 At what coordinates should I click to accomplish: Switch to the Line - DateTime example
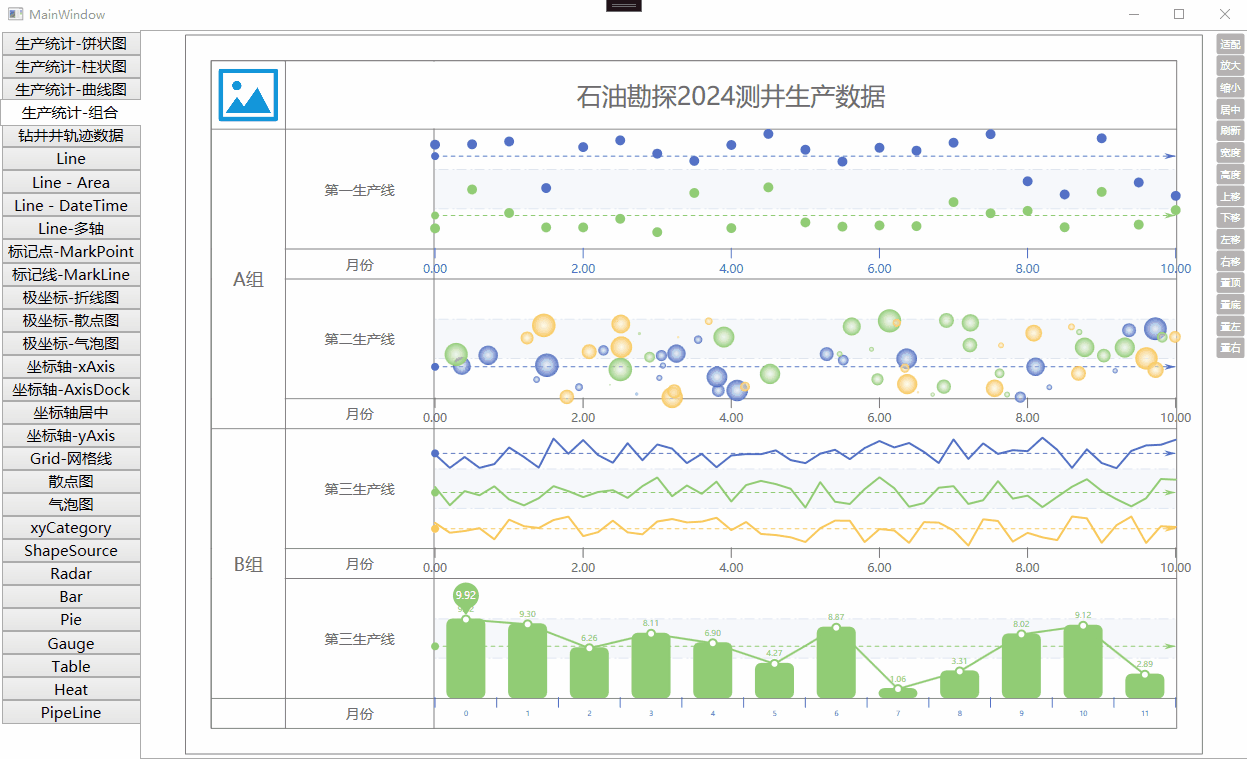[x=71, y=205]
